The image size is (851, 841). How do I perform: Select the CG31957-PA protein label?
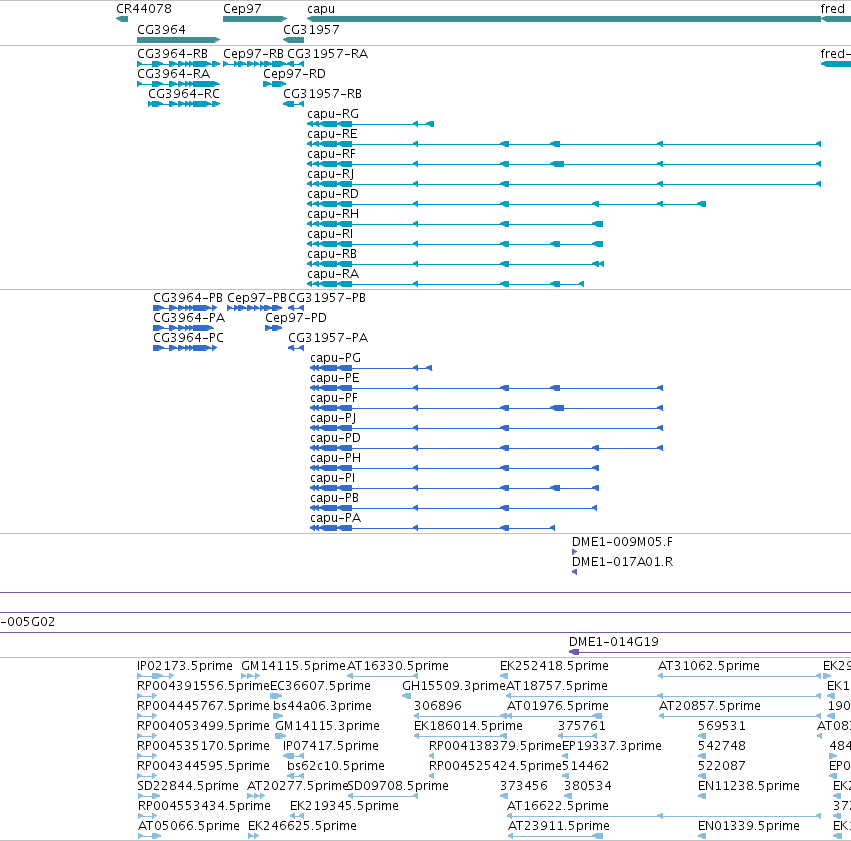click(328, 338)
